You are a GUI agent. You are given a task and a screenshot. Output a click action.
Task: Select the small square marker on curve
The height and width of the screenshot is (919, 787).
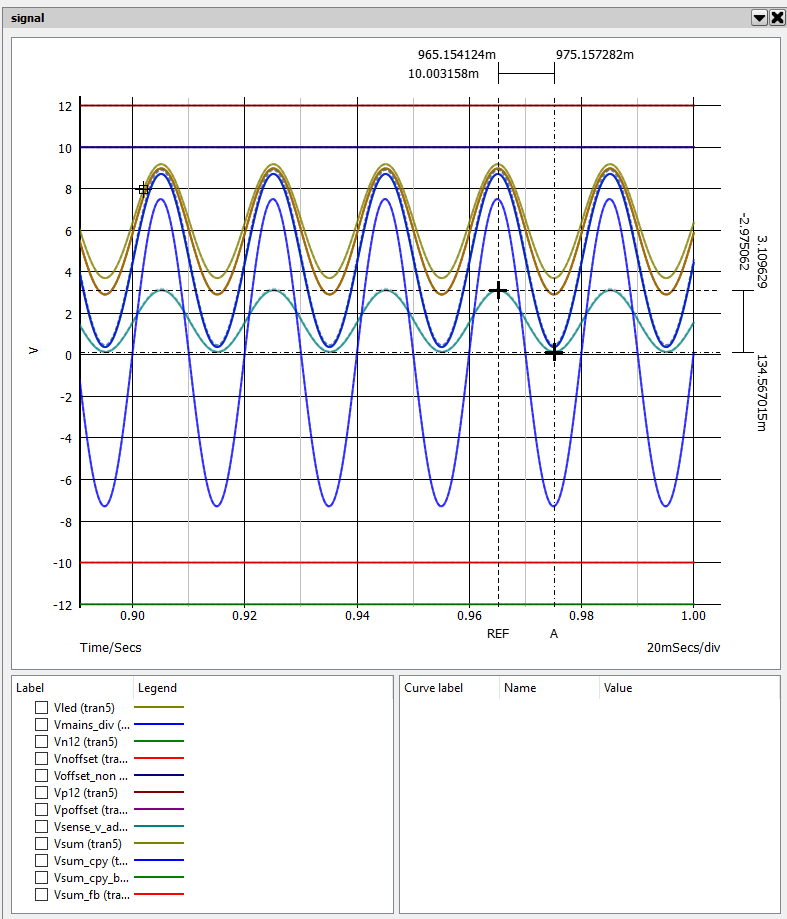pos(143,189)
